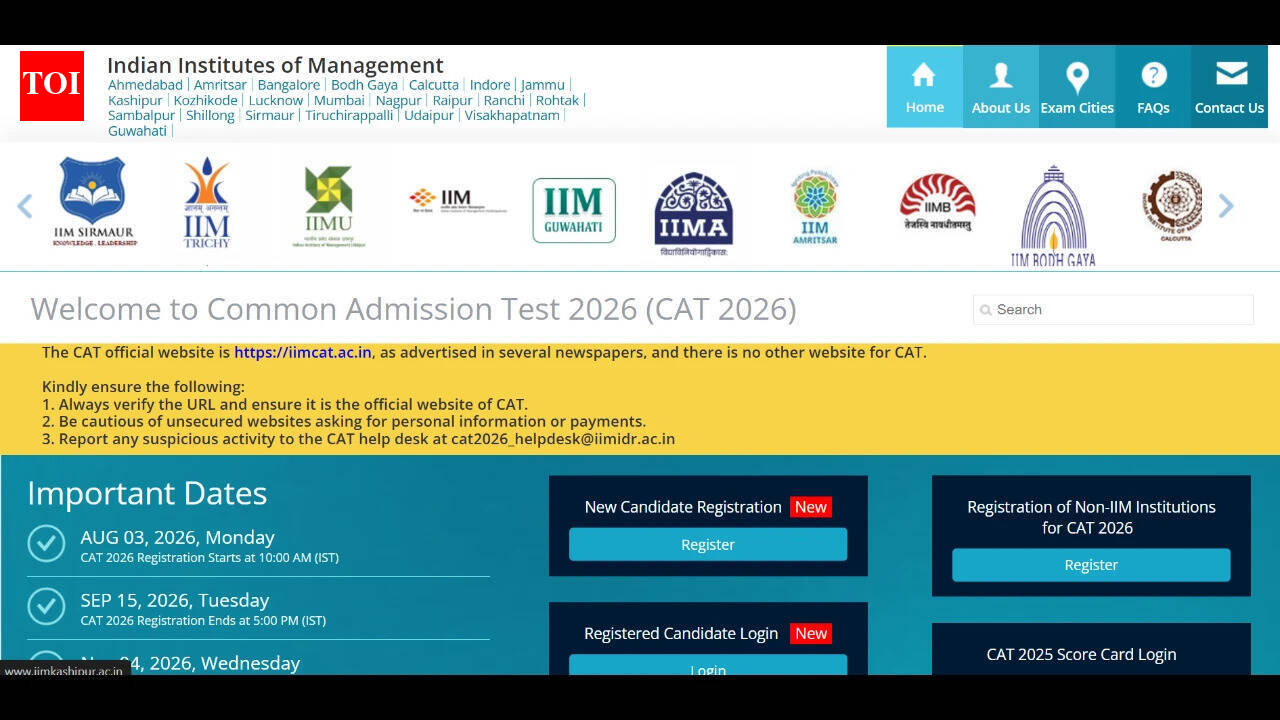Image resolution: width=1280 pixels, height=720 pixels.
Task: Click the 'Welcome to Common Admission Test 2026' heading
Action: pos(413,309)
